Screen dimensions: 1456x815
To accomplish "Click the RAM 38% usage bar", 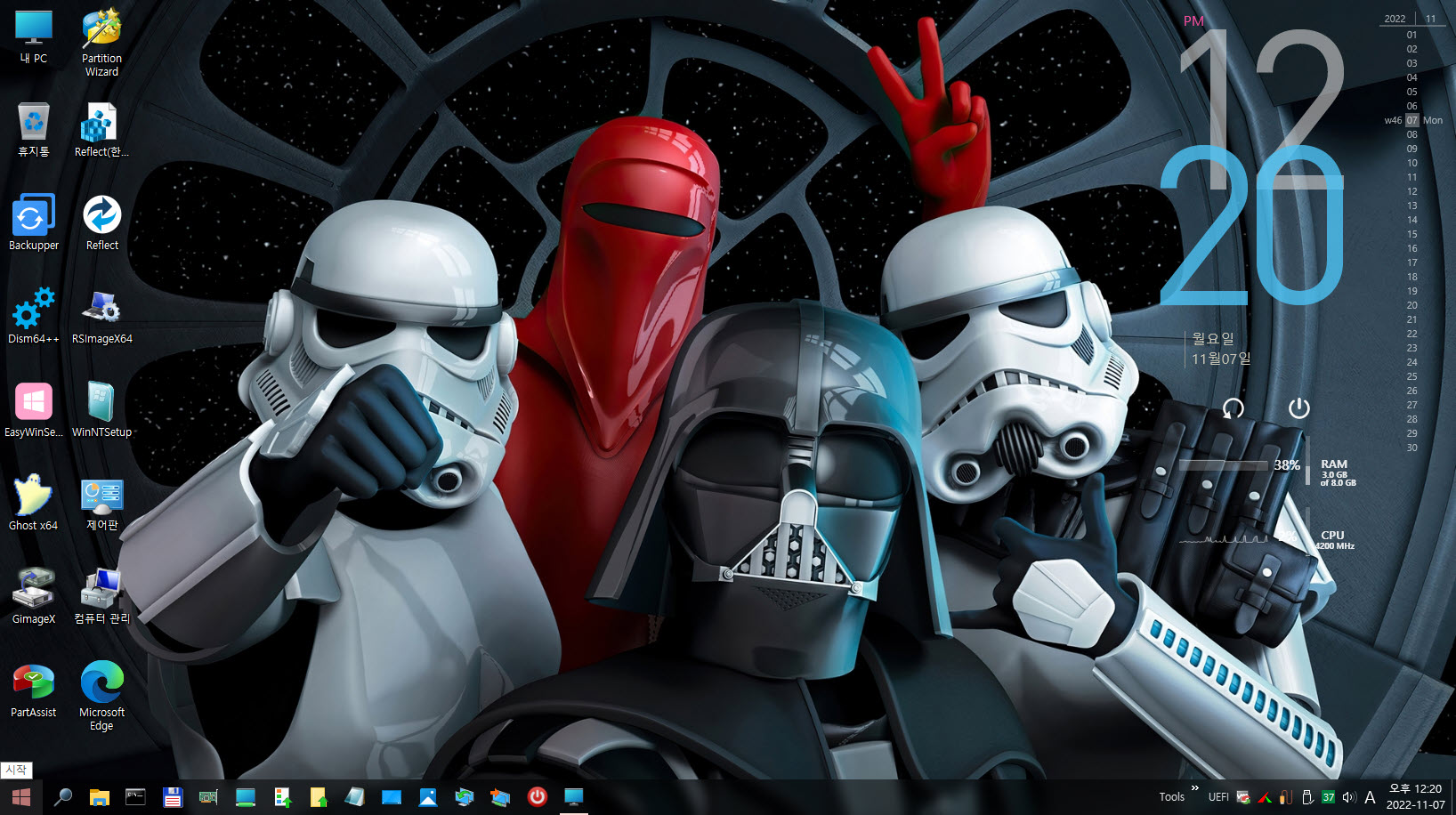I will (1224, 465).
